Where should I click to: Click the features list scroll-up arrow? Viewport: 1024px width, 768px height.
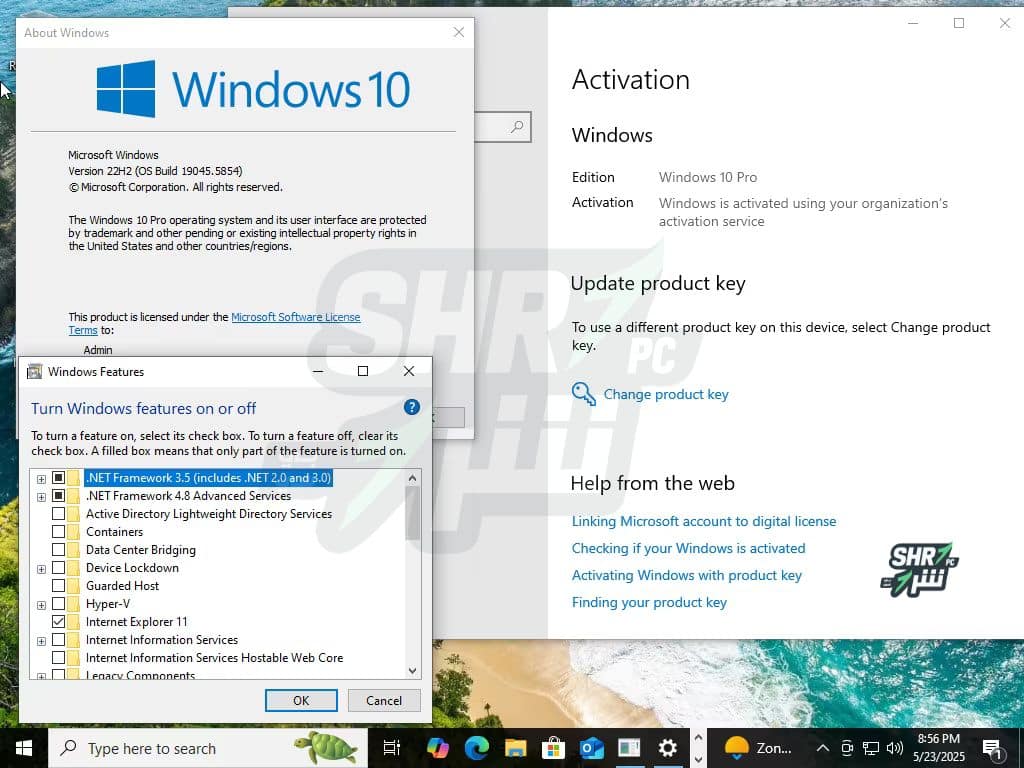(x=412, y=478)
